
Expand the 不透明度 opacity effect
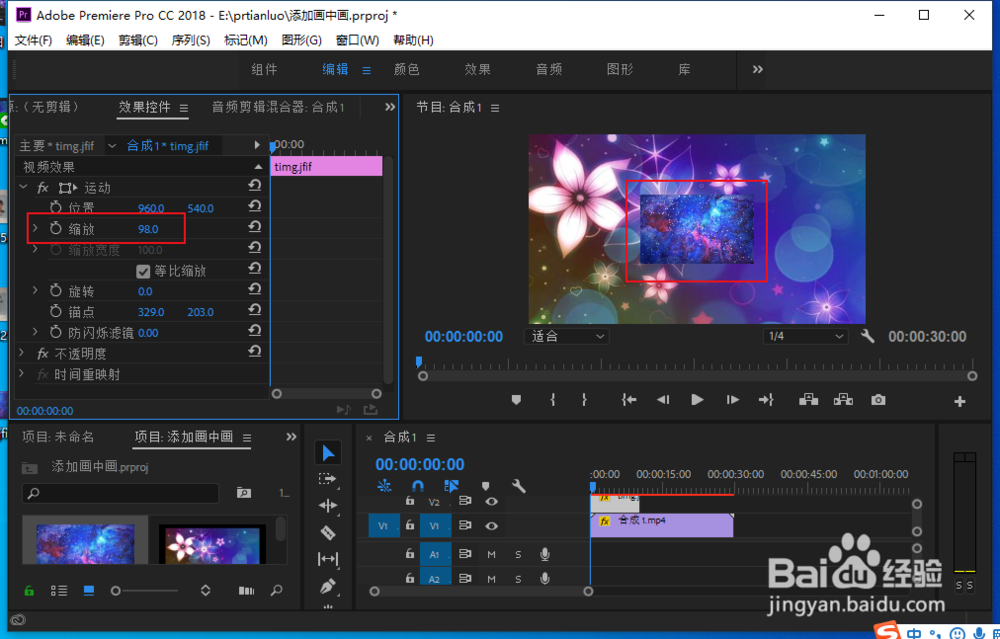[x=22, y=352]
